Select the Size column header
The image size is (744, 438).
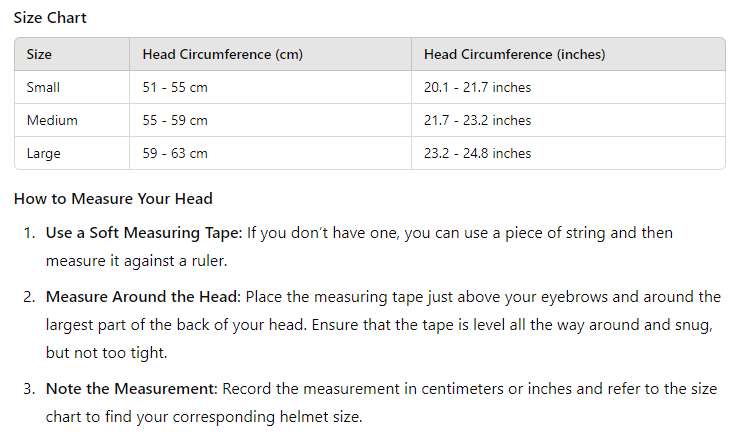point(40,54)
